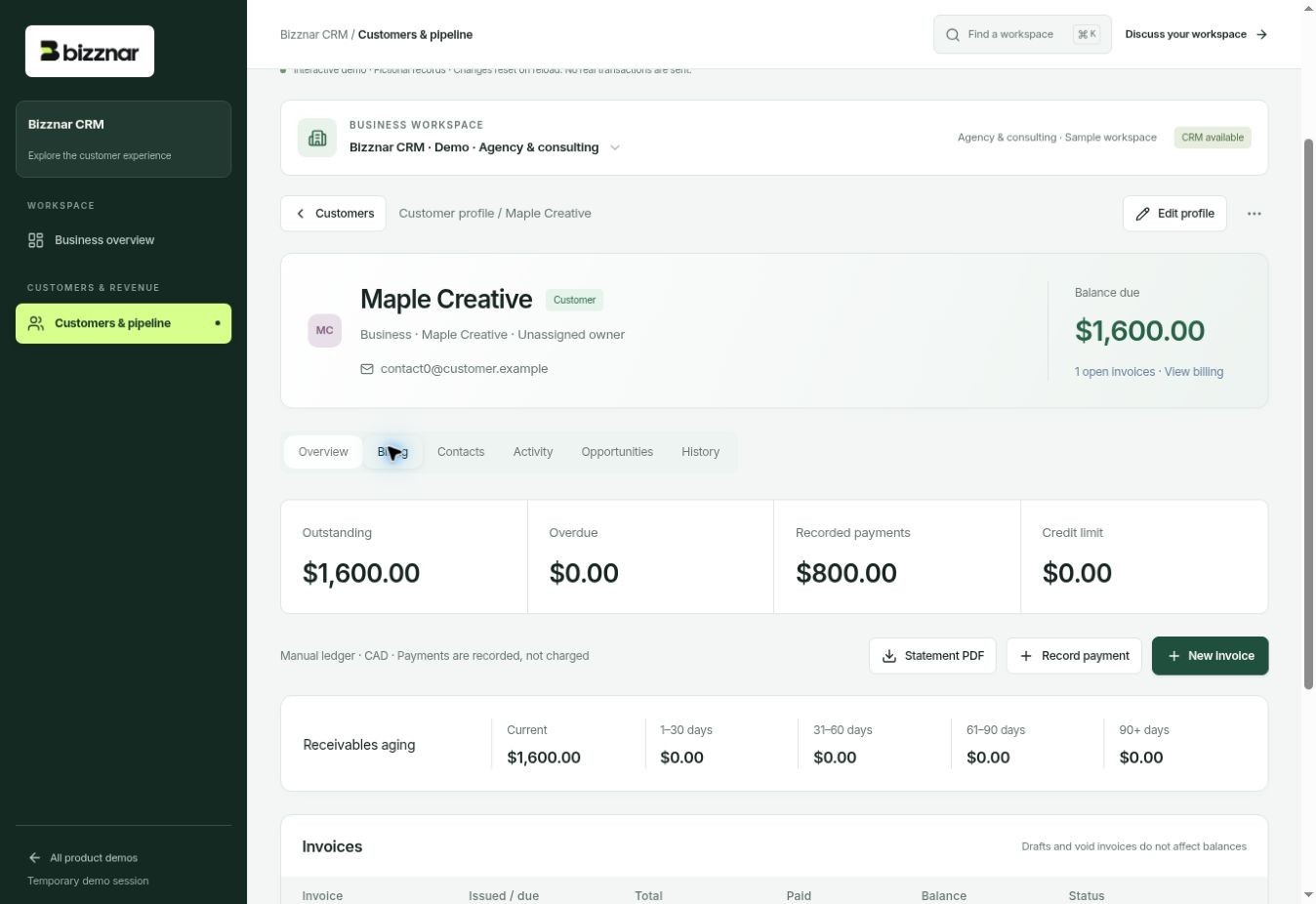Screen dimensions: 1316x904
Task: Select Customers & pipeline sidebar item
Action: pos(123,323)
